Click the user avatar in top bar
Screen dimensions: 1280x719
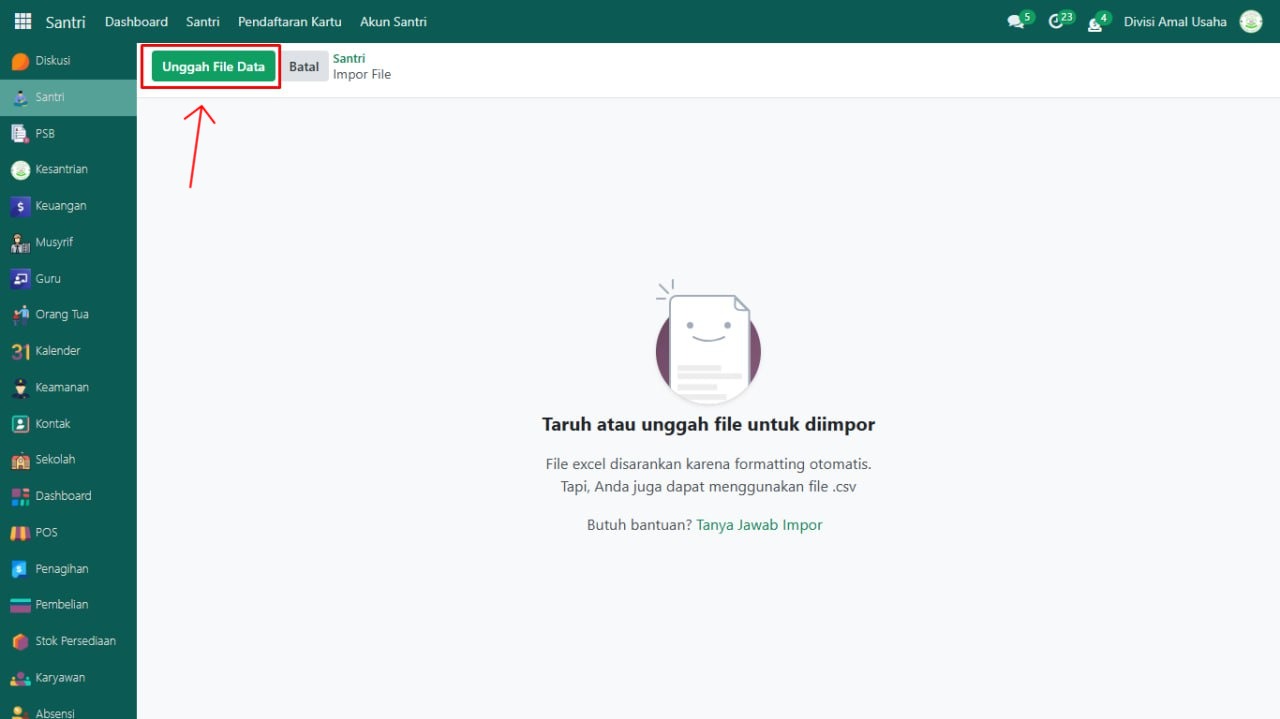[1251, 22]
